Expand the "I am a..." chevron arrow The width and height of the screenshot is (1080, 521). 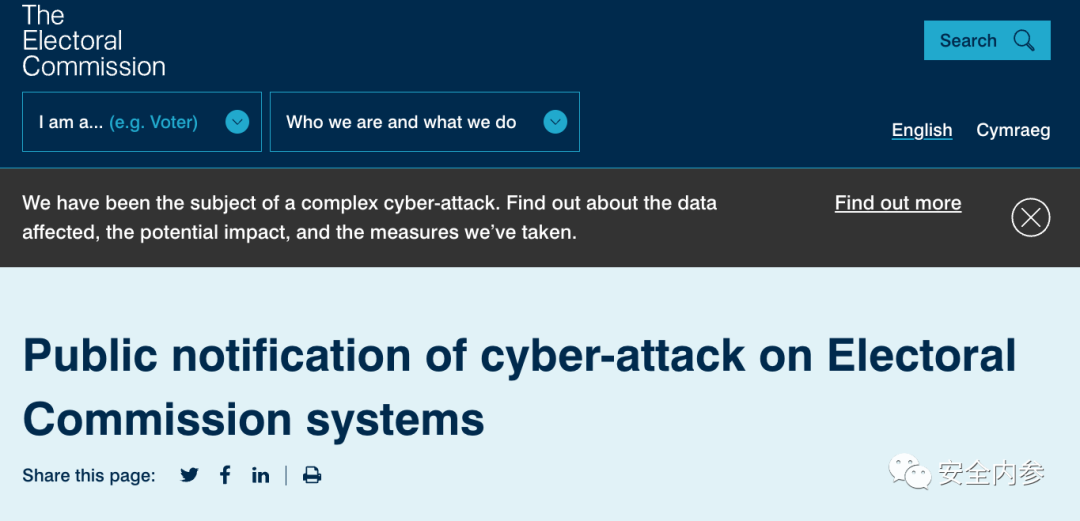(237, 122)
